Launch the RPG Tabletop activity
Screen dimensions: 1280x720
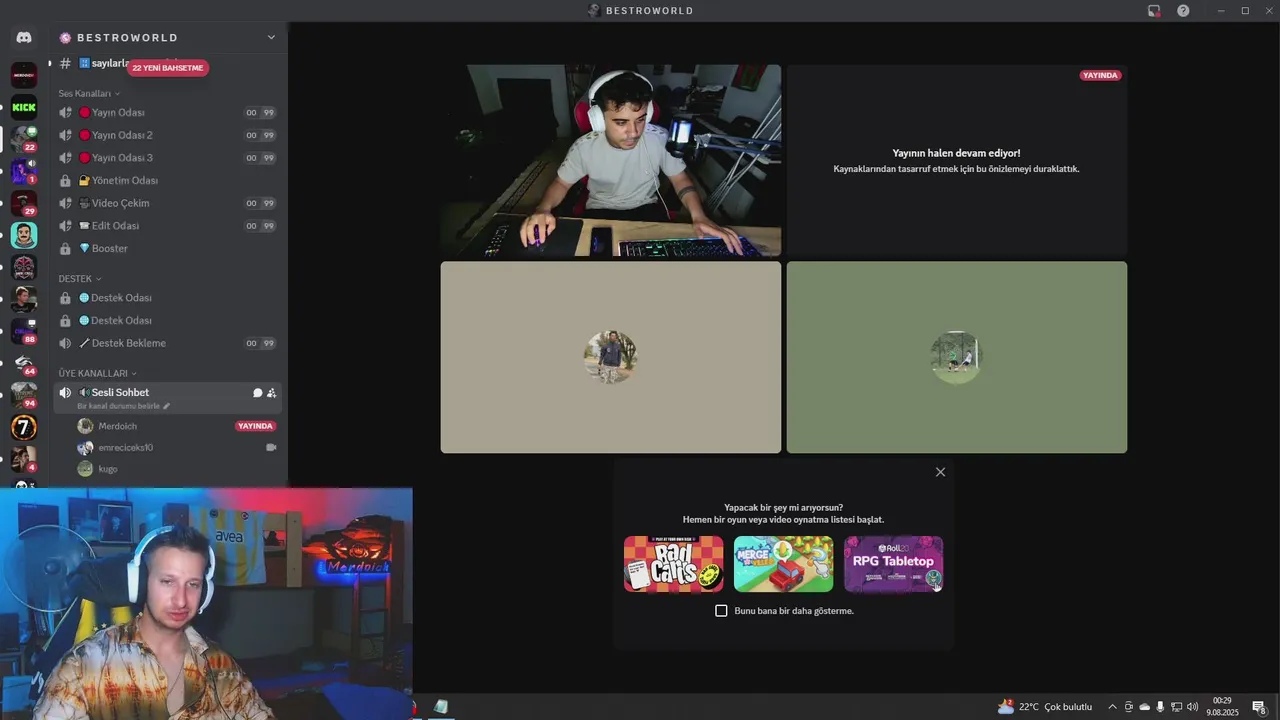893,564
